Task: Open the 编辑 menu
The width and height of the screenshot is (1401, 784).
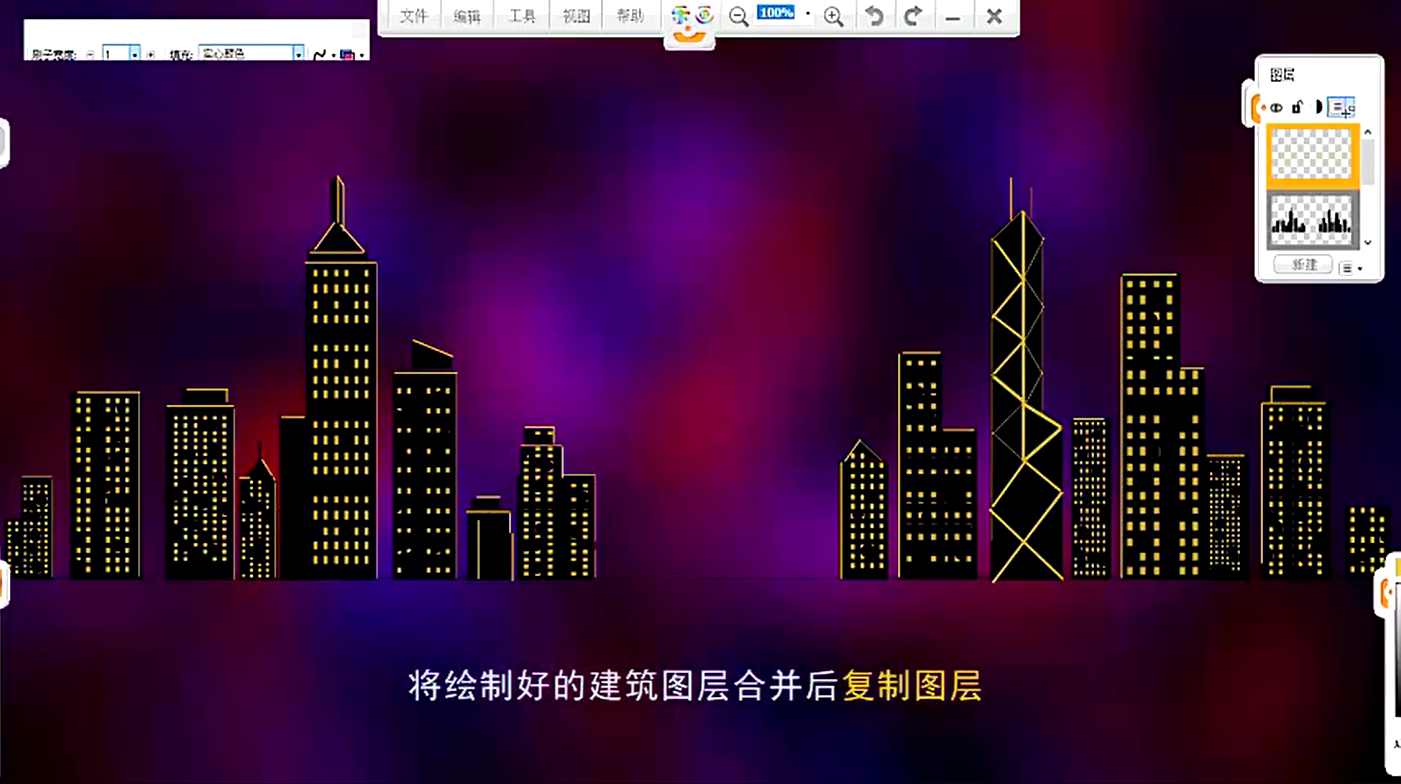Action: coord(467,16)
